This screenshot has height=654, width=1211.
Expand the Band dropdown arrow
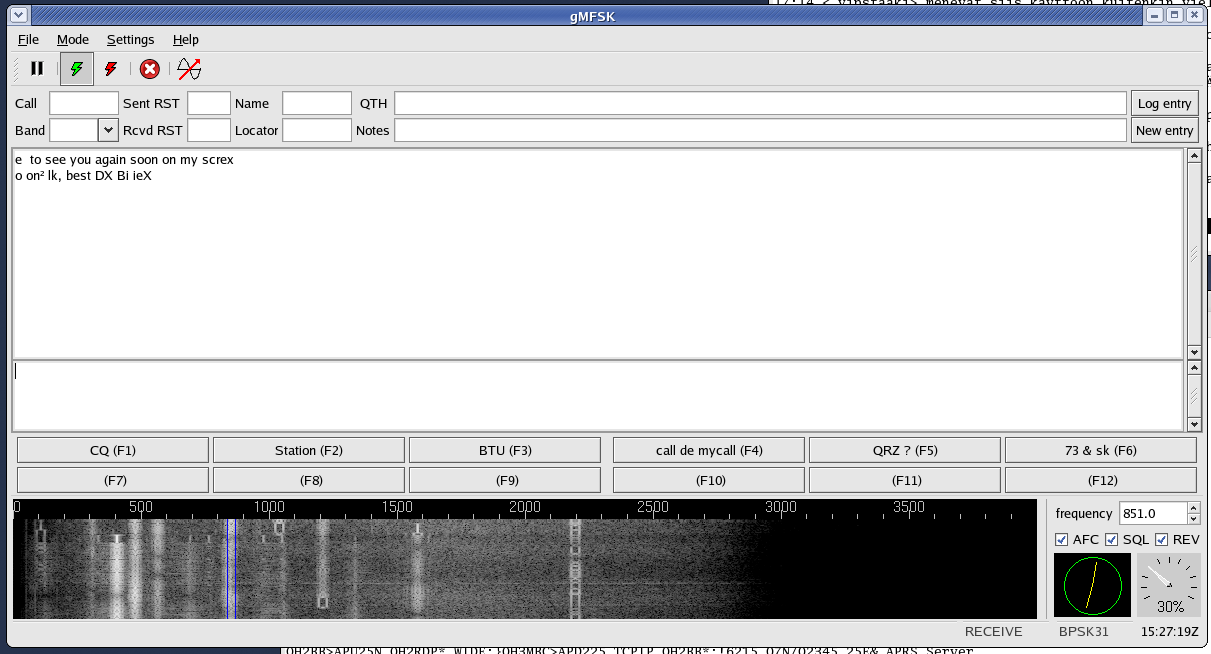[x=108, y=130]
